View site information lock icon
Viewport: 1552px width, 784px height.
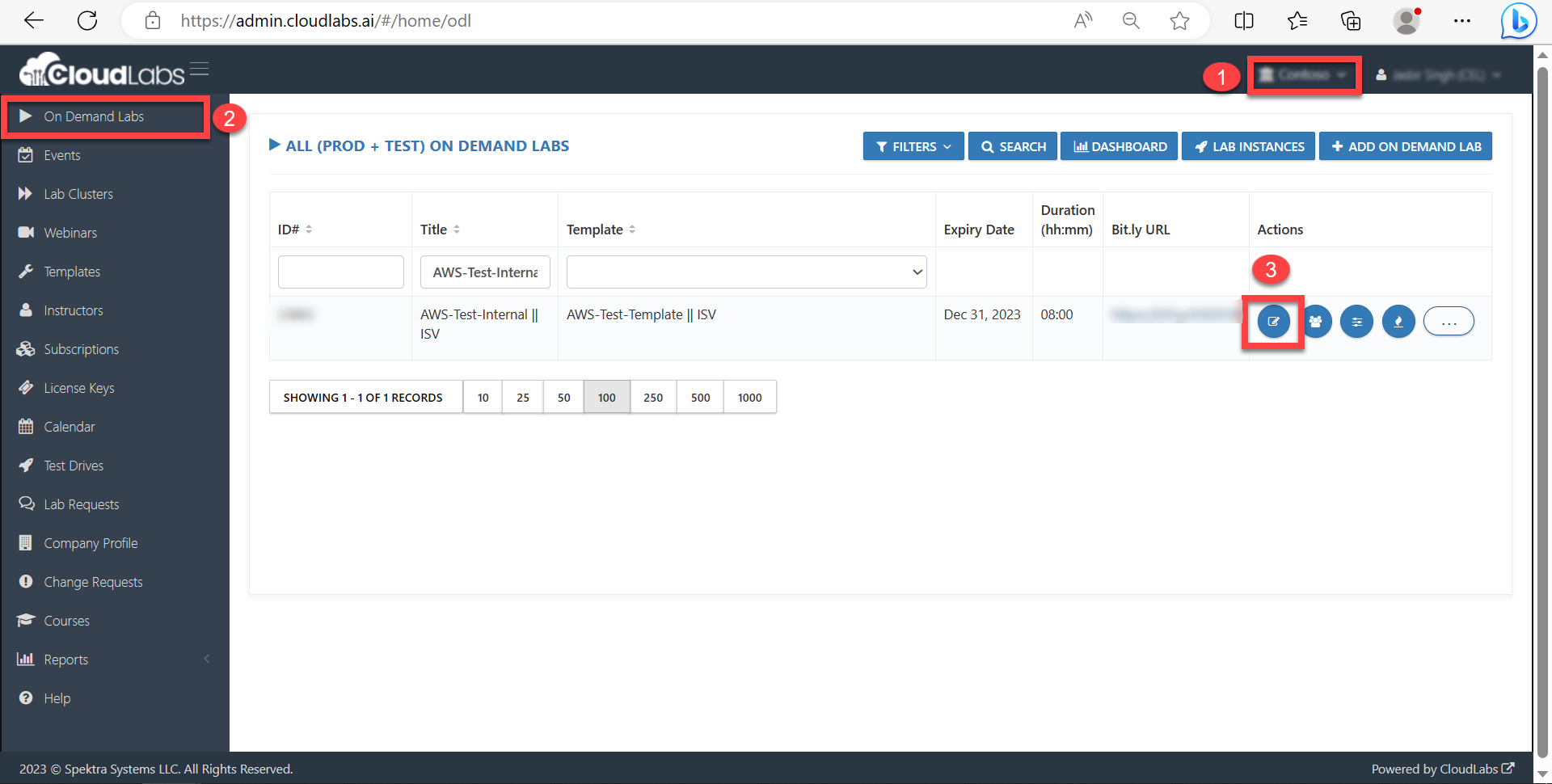tap(153, 21)
